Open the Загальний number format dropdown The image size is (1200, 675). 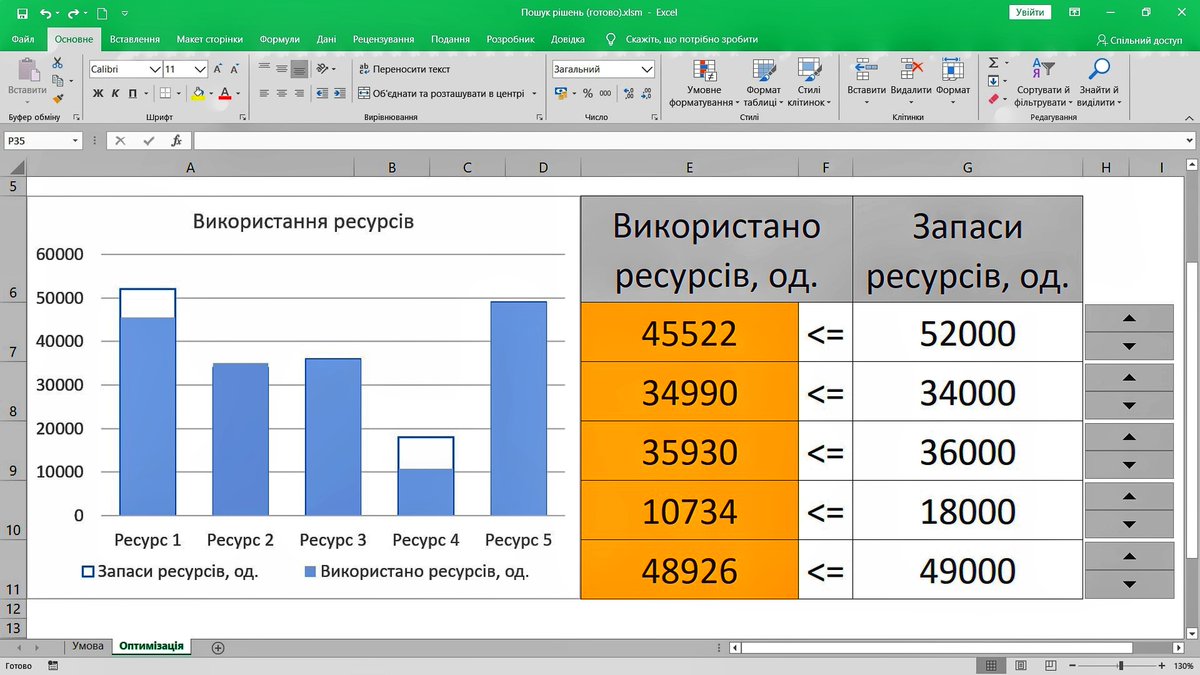pos(646,70)
